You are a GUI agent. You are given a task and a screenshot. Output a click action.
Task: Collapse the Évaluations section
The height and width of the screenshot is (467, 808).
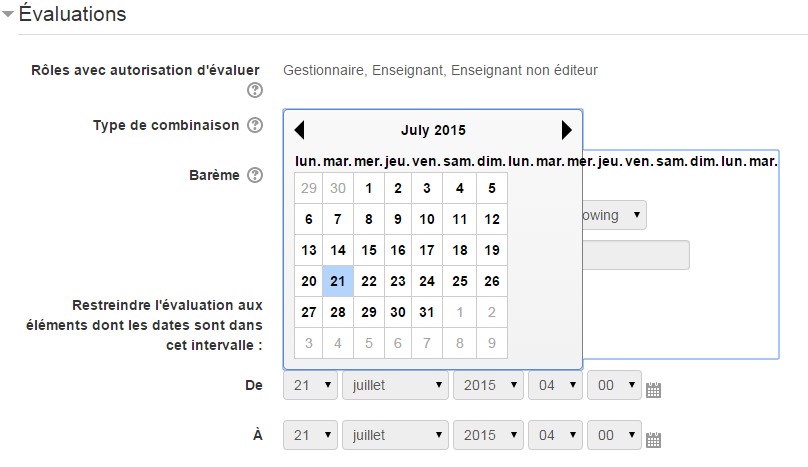(x=8, y=14)
